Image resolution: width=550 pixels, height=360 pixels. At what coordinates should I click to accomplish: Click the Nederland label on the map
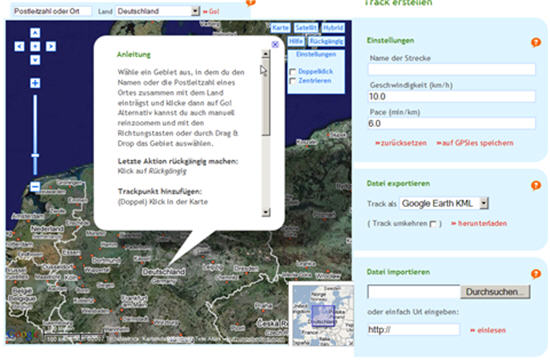[47, 229]
